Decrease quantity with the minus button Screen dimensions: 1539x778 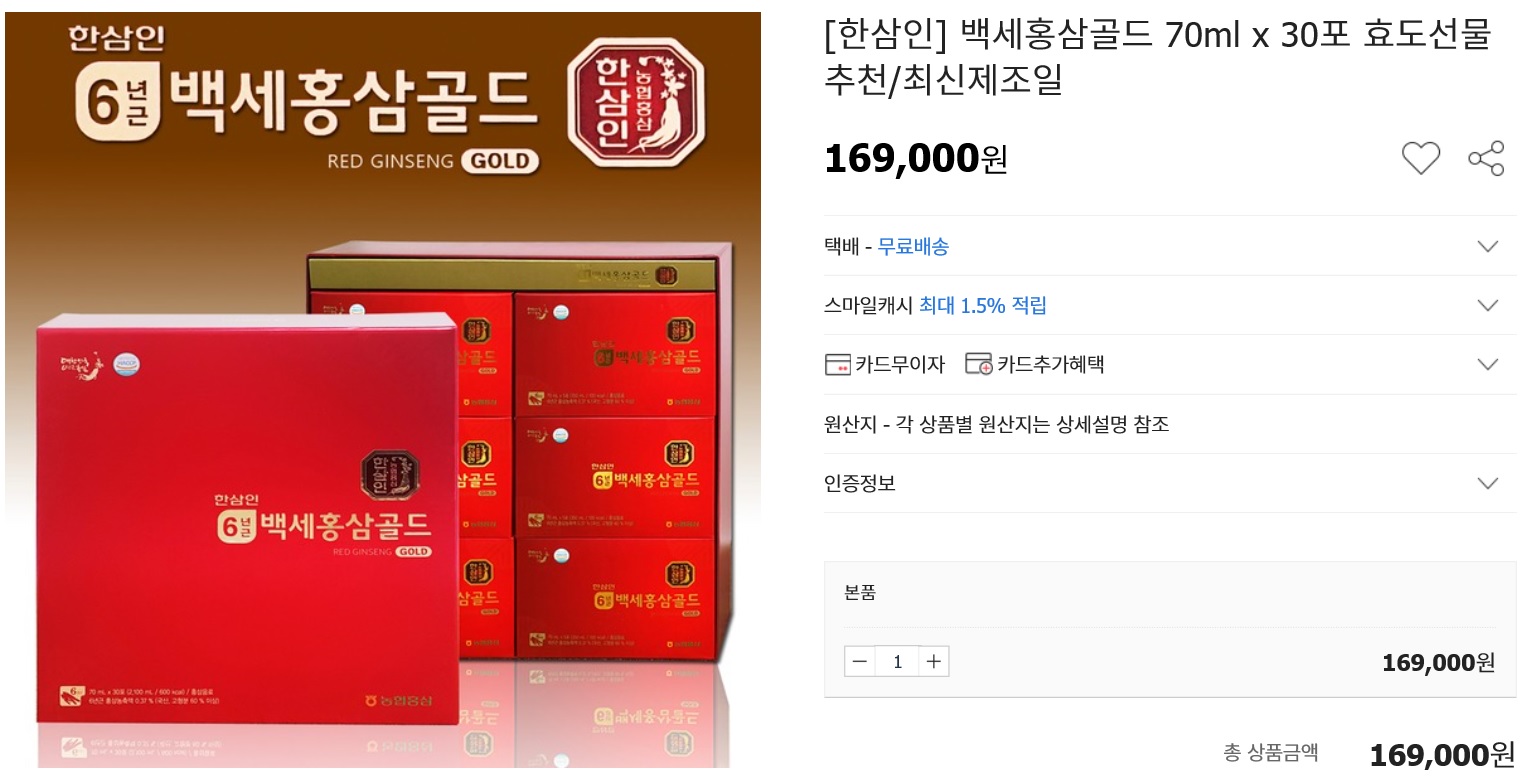[860, 661]
